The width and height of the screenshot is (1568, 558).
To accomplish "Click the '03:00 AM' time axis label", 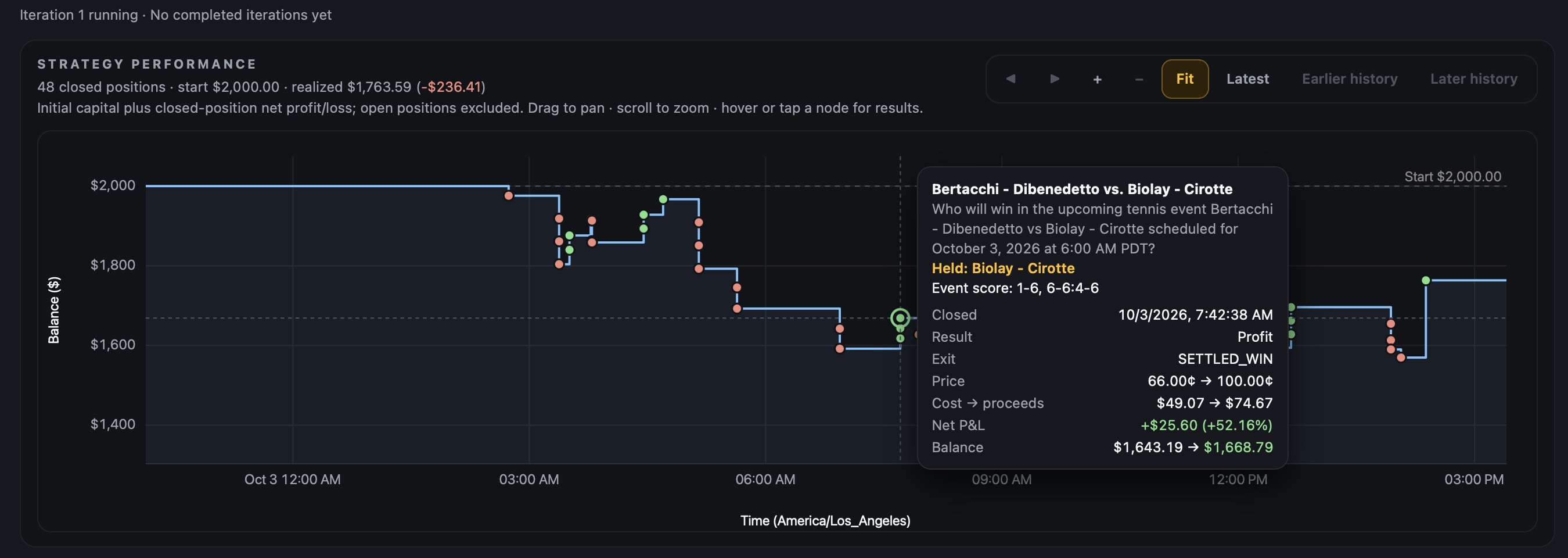I will (529, 480).
